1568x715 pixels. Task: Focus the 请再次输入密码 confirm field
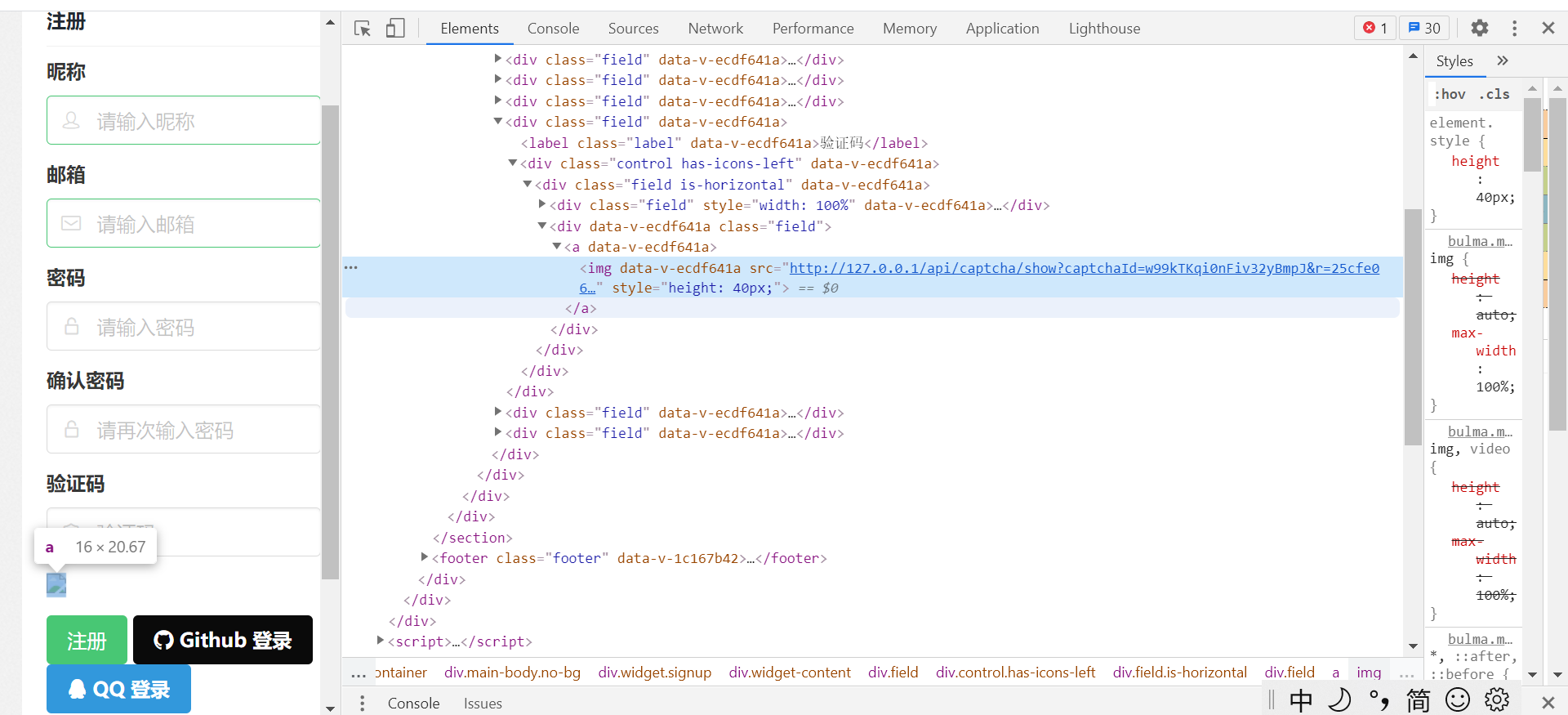[x=184, y=429]
